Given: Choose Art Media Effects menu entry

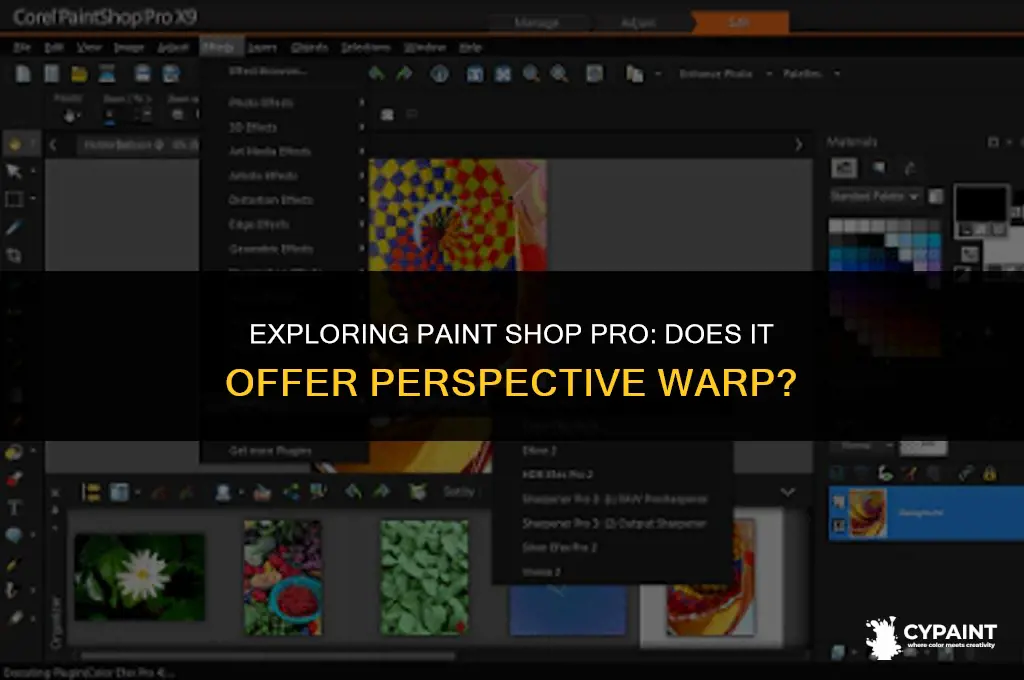Looking at the screenshot, I should (x=270, y=152).
